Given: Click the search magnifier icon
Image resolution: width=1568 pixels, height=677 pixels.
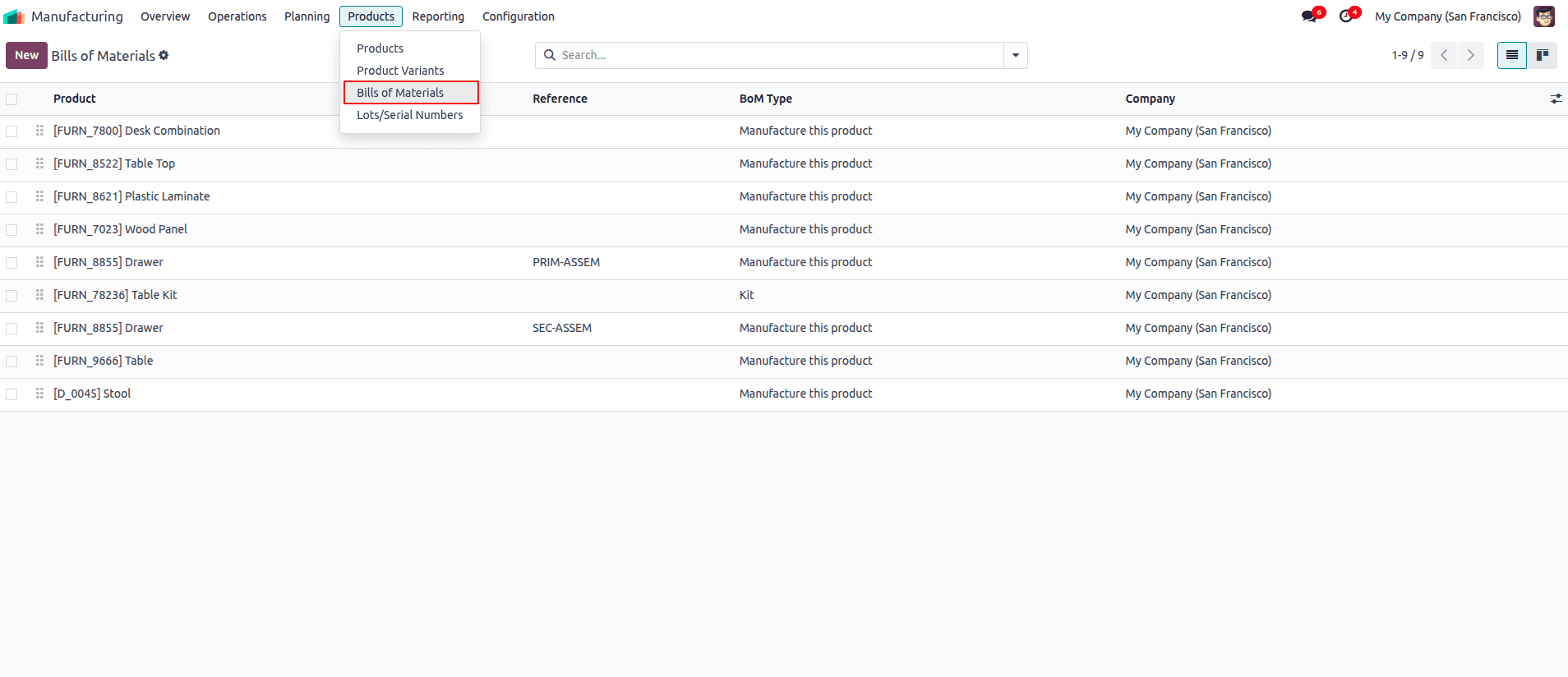Looking at the screenshot, I should tap(550, 55).
